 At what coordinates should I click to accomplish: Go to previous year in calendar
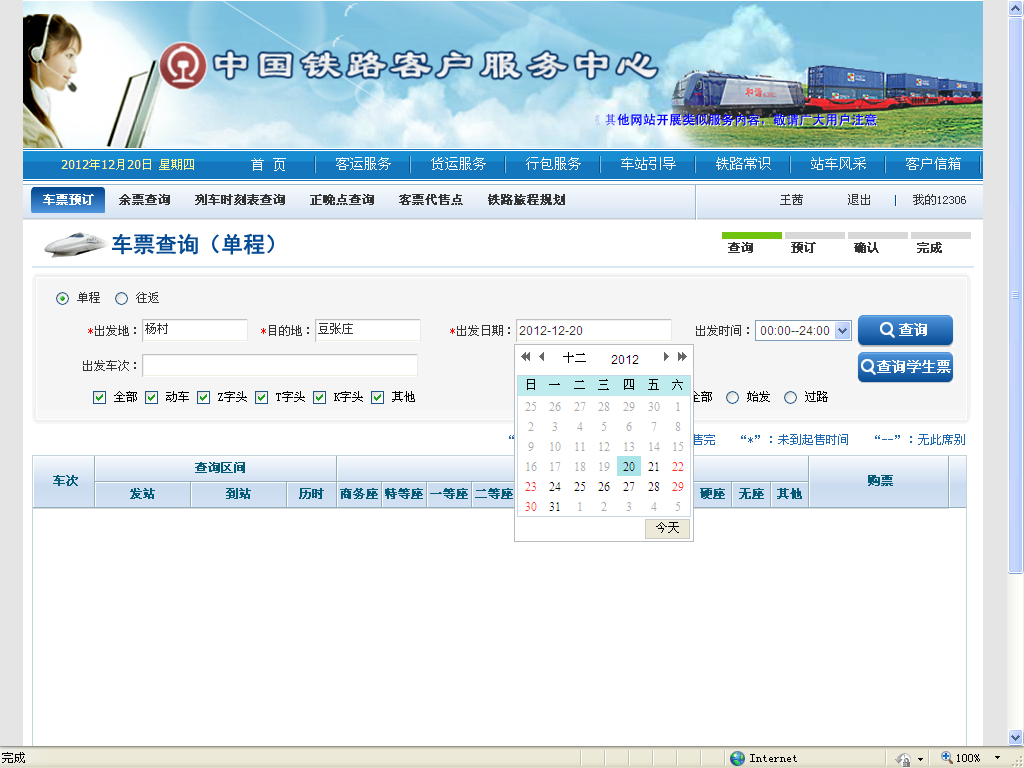point(526,357)
